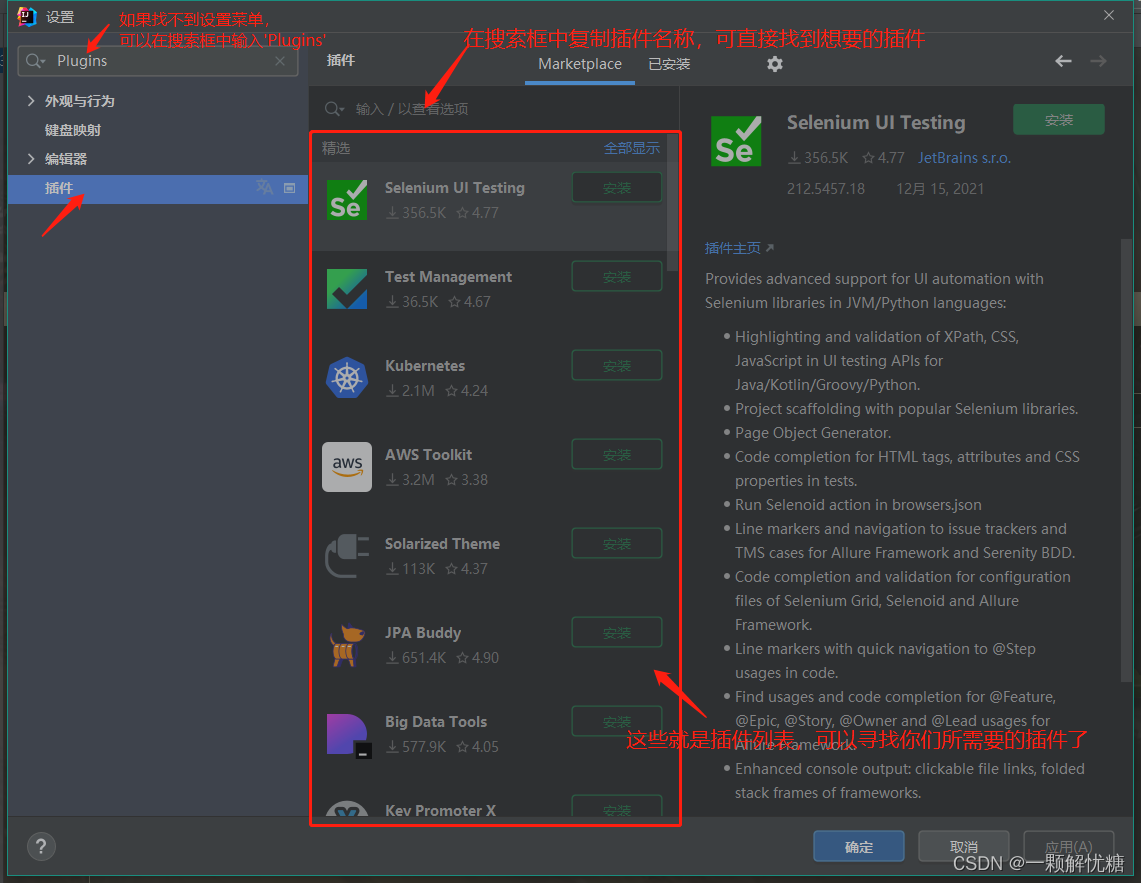Click the IntelliJ logo in the title bar
Viewport: 1141px width, 883px height.
[27, 16]
